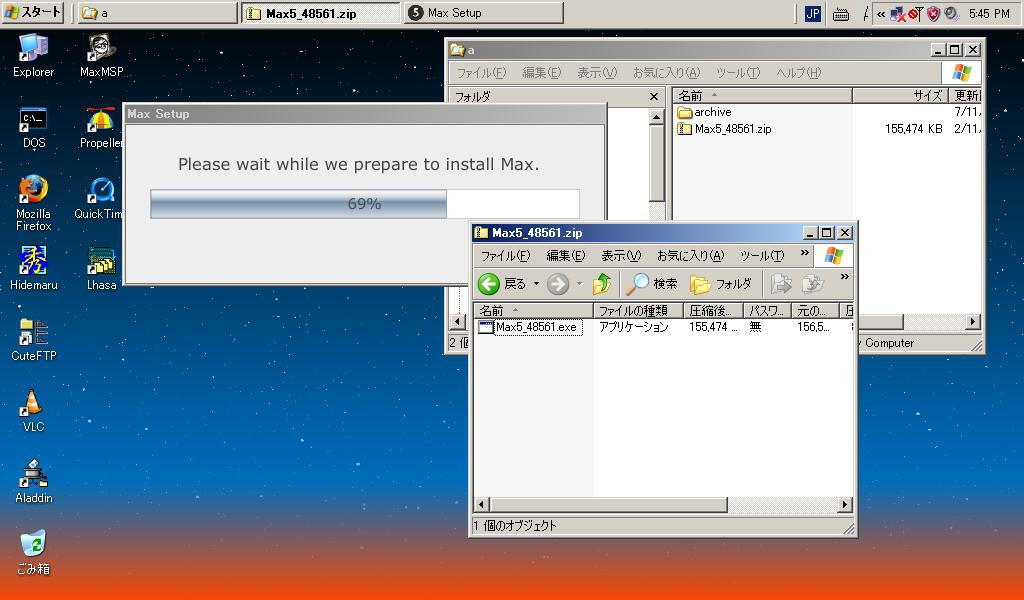Open Search (検索) in the zip window toolbar
Viewport: 1024px width, 600px height.
coord(652,284)
